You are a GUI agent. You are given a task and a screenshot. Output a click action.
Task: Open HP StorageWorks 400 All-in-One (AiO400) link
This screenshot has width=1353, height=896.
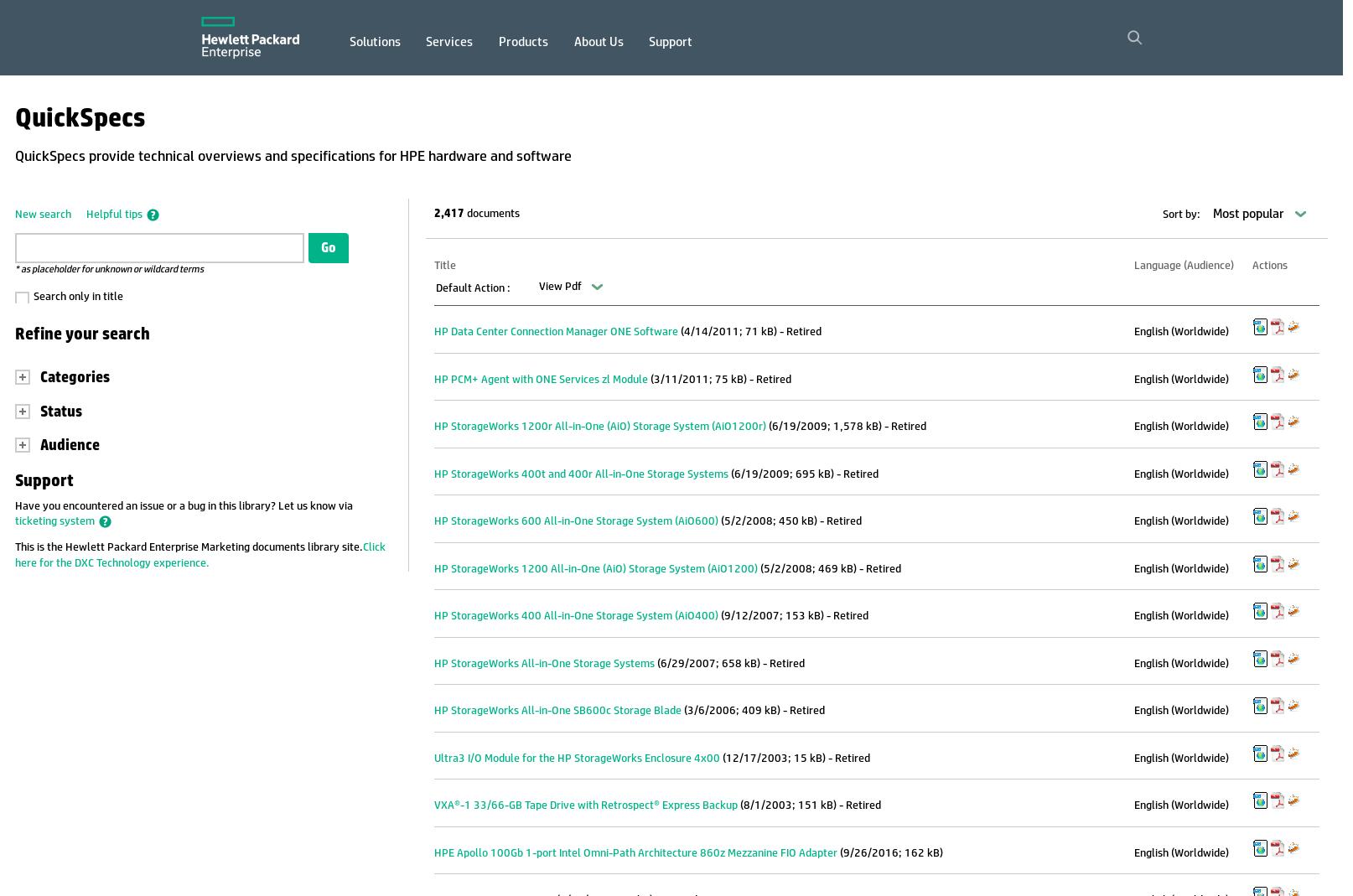pyautogui.click(x=576, y=616)
